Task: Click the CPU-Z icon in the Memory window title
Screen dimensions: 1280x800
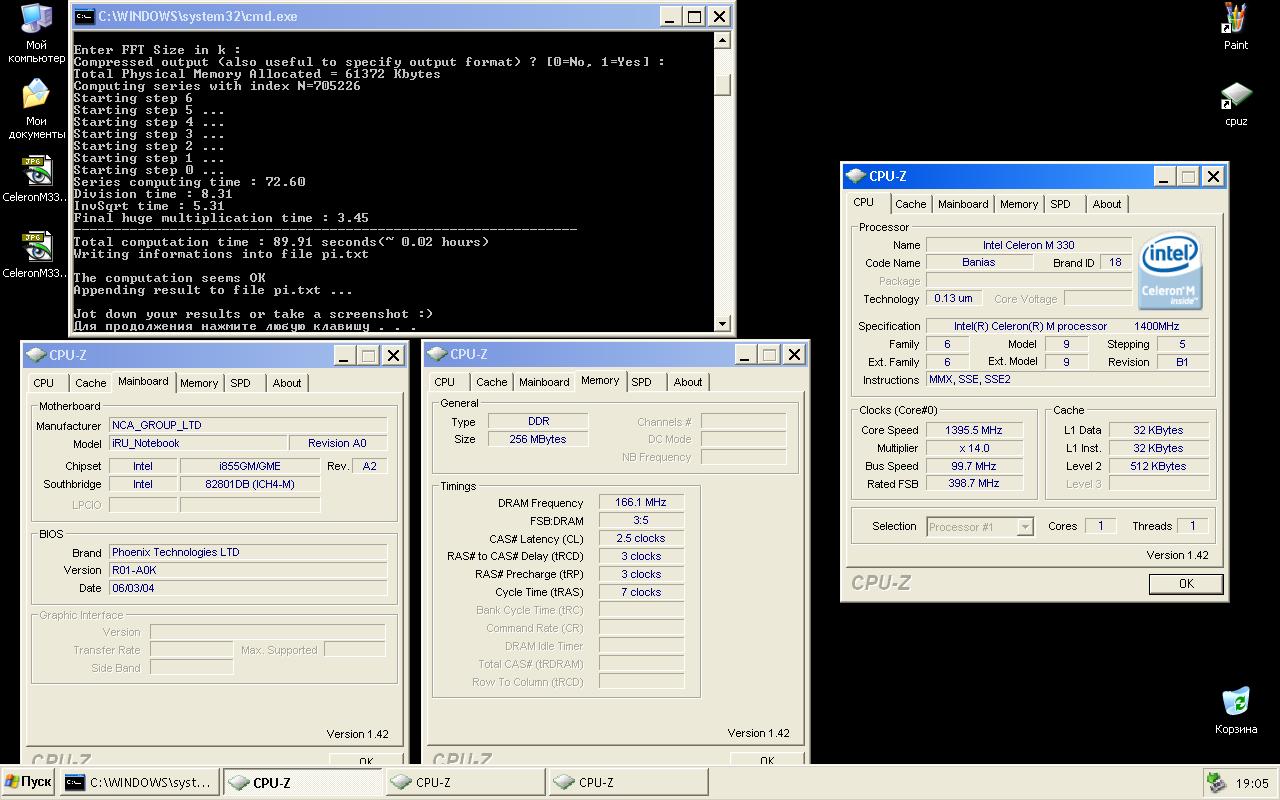Action: tap(437, 354)
